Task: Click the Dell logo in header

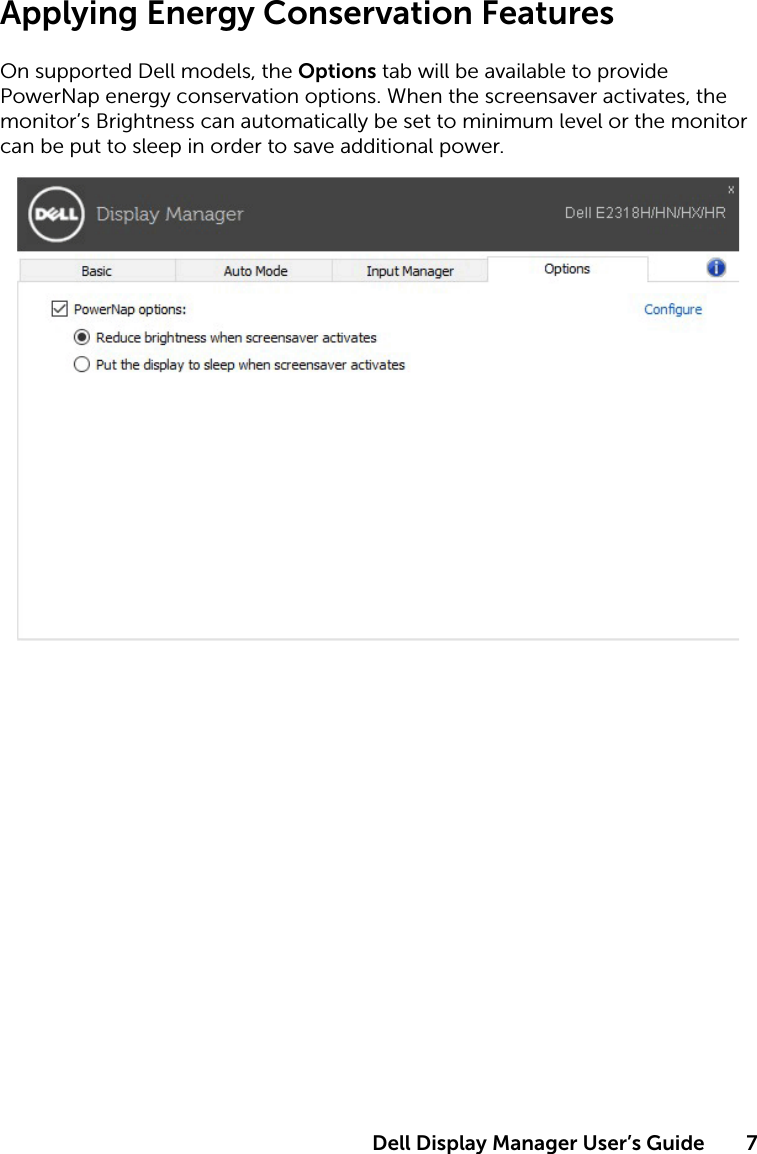Action: (x=57, y=214)
